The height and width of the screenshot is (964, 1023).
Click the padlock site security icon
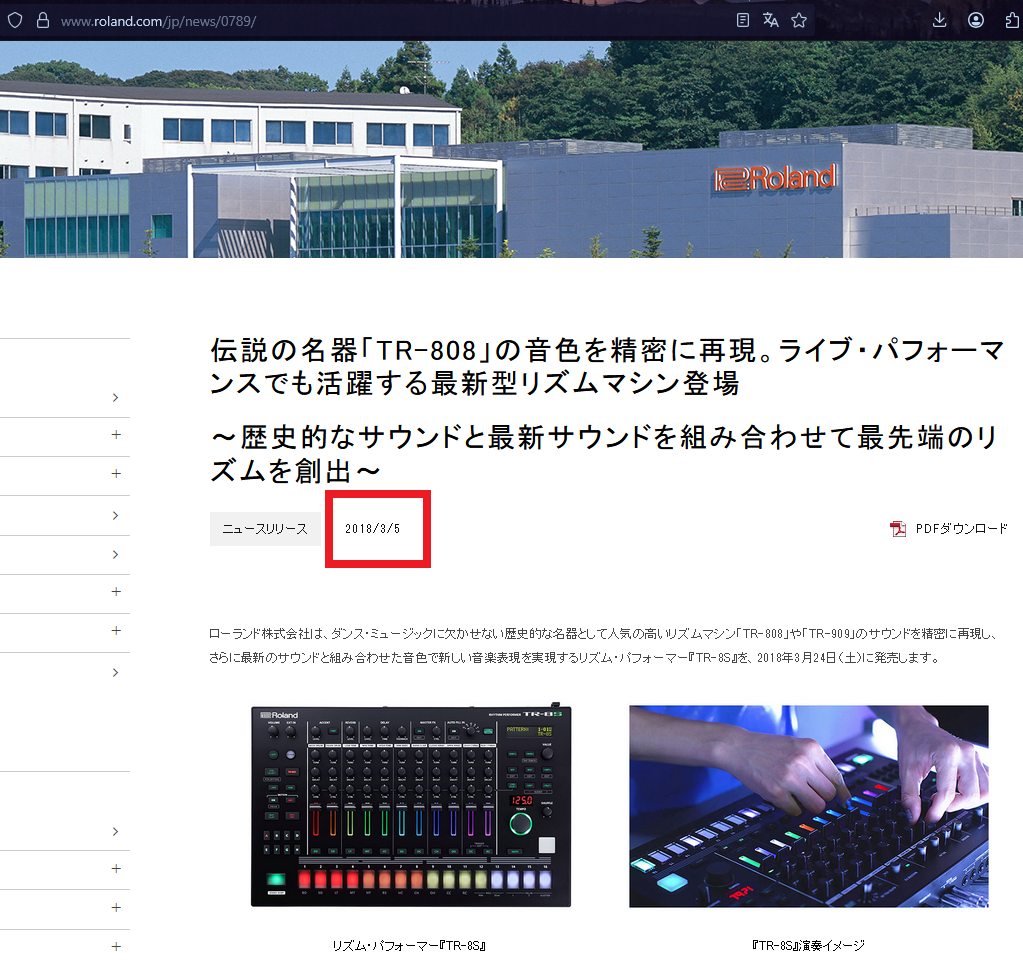click(42, 21)
